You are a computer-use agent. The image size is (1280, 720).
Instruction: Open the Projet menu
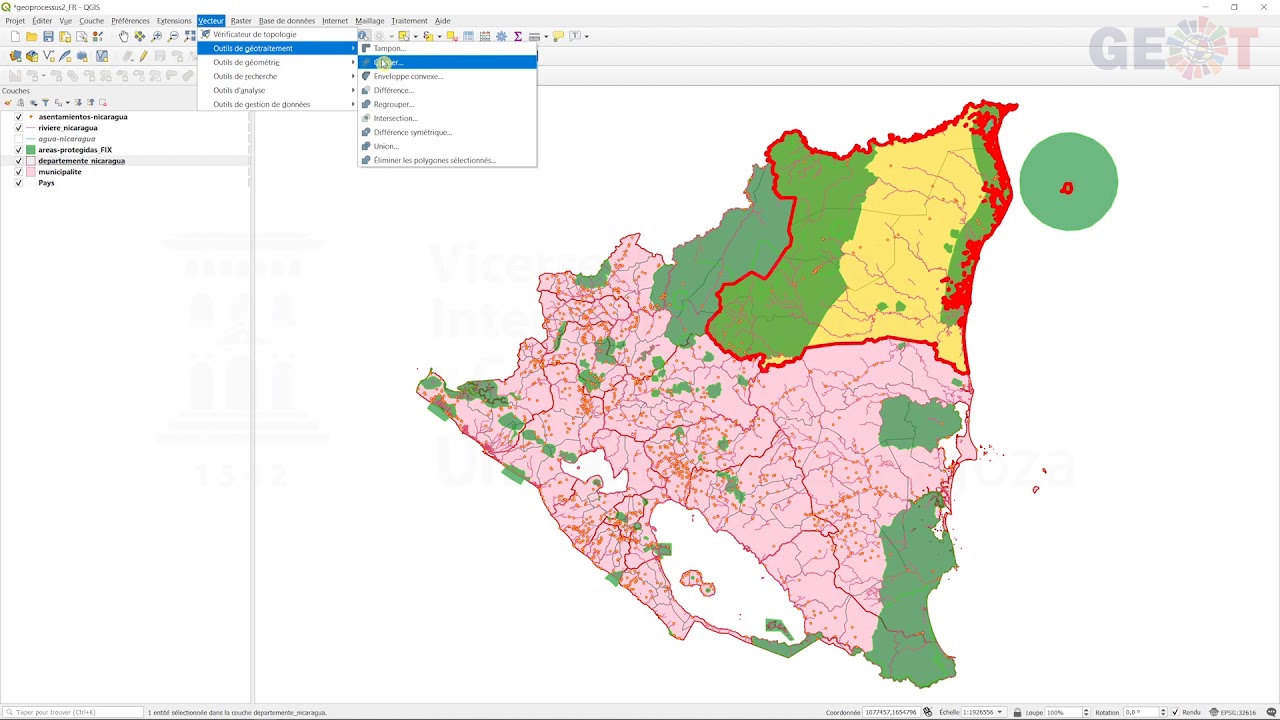[15, 20]
